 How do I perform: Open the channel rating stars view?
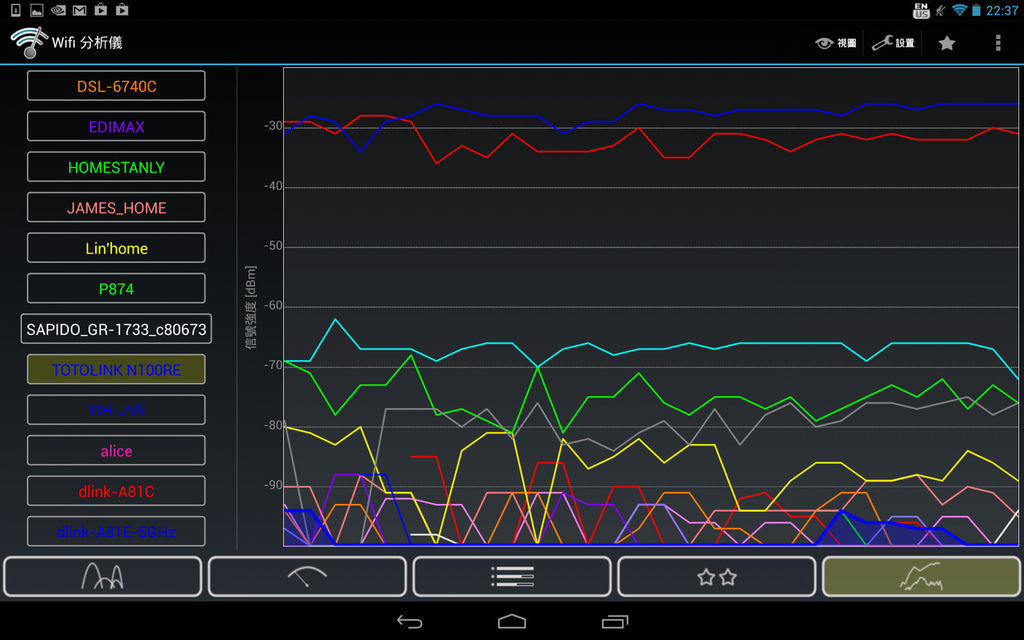pos(716,577)
